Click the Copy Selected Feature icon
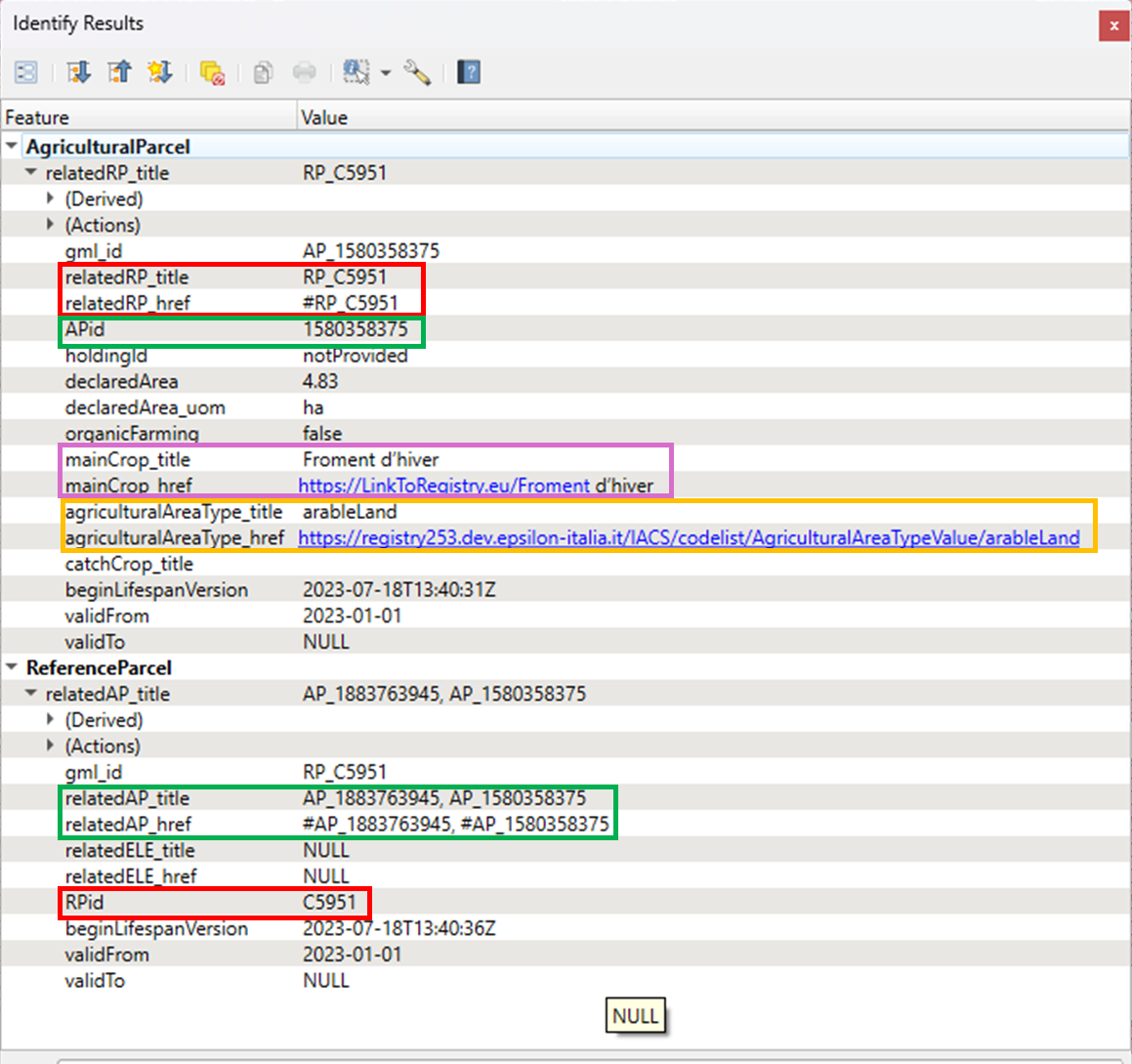Image resolution: width=1132 pixels, height=1064 pixels. pyautogui.click(x=263, y=72)
